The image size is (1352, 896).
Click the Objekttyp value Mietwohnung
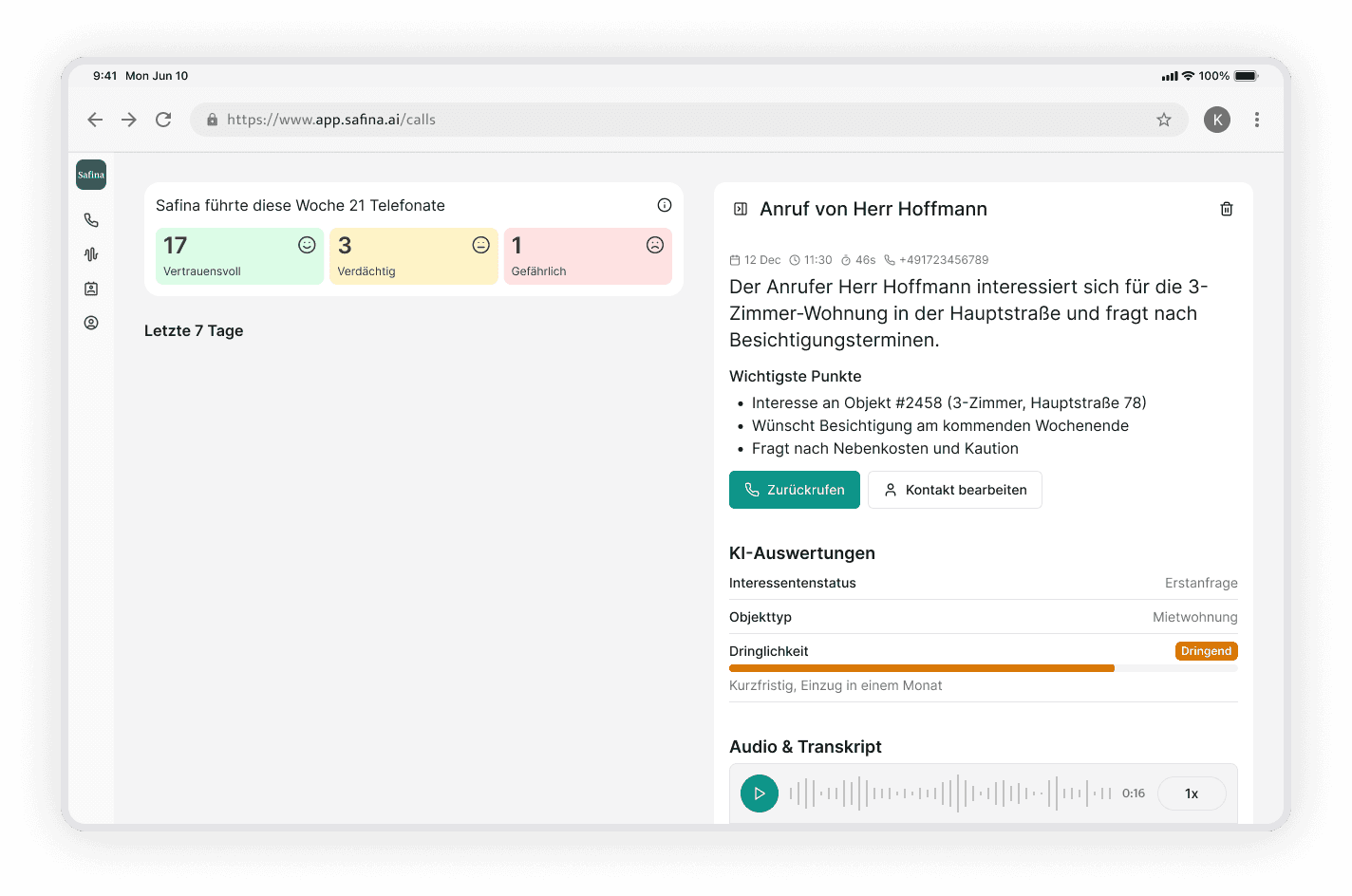click(x=1195, y=617)
